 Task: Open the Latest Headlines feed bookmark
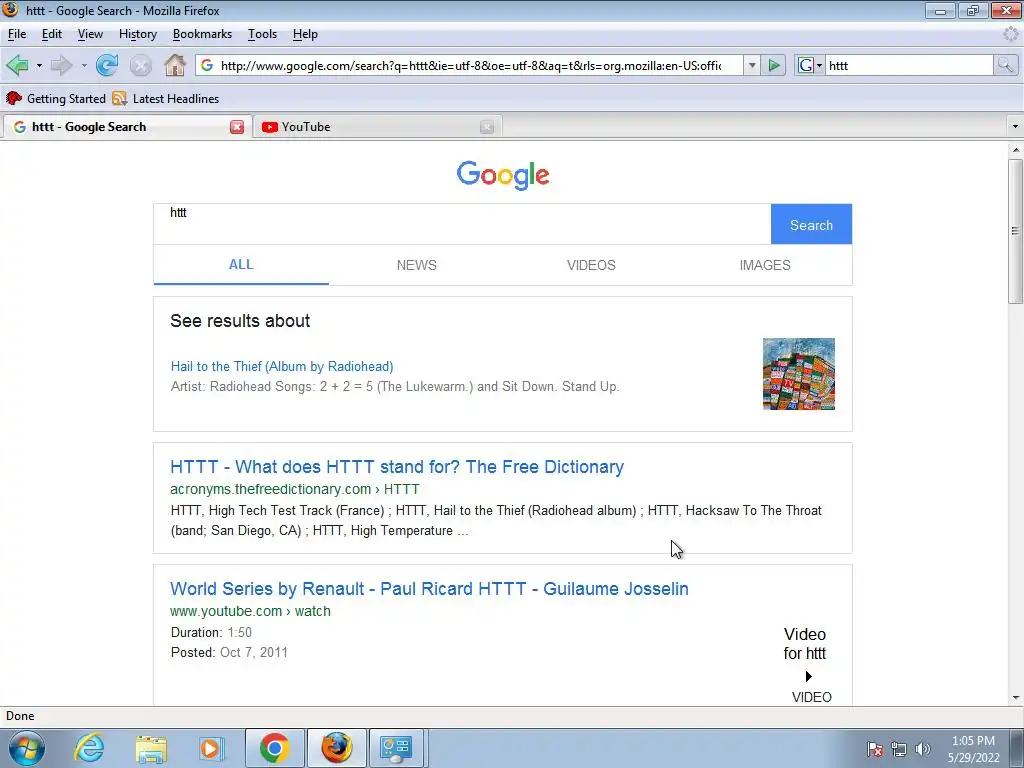tap(166, 99)
